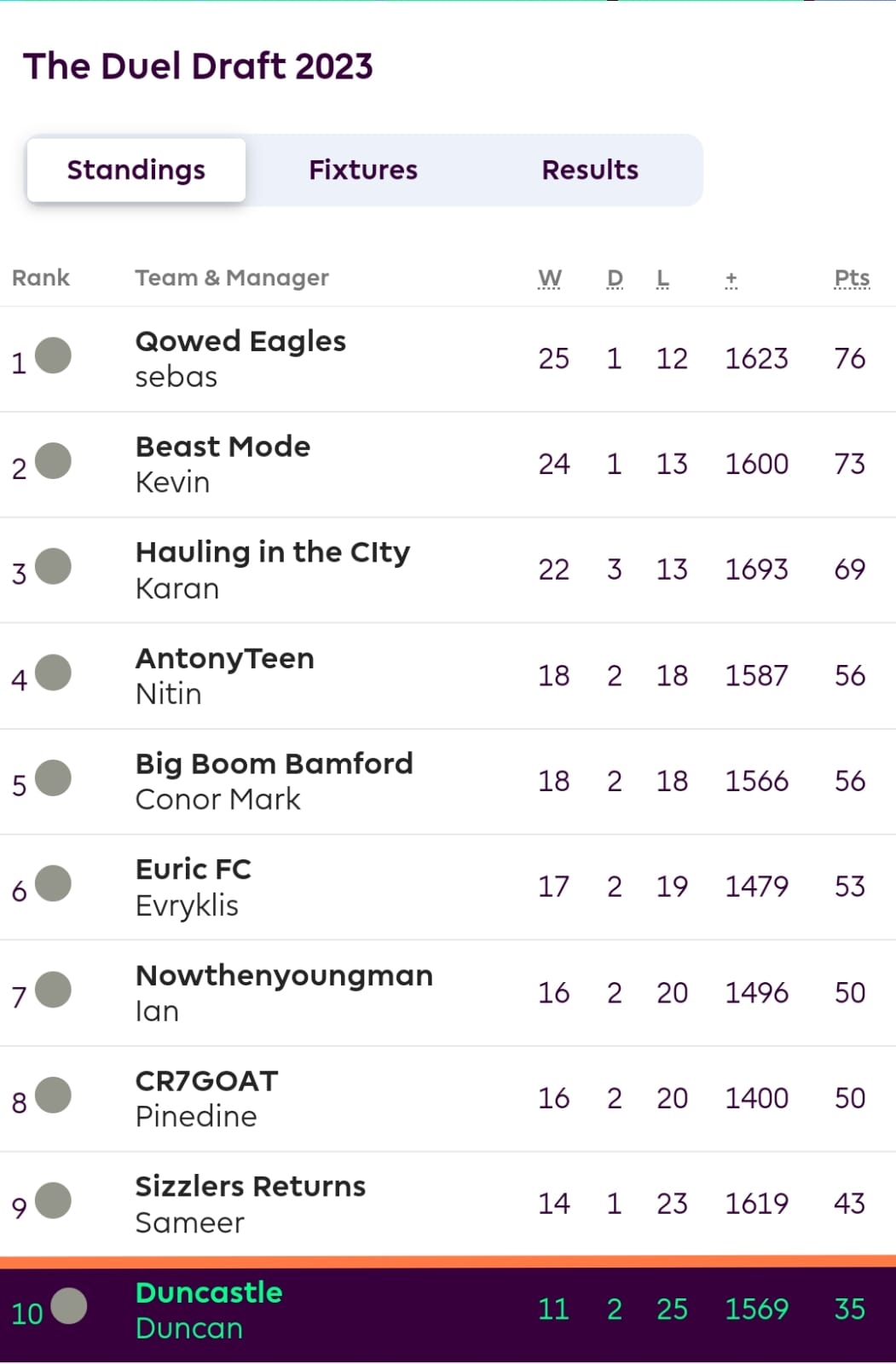896x1364 pixels.
Task: Select the highlighted Duncastle team name
Action: [x=209, y=1292]
